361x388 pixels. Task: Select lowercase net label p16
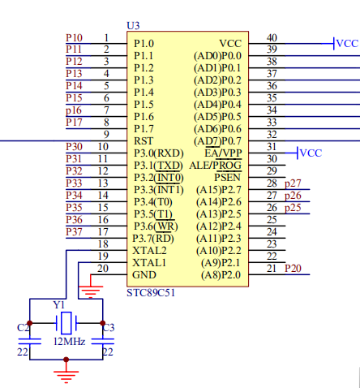click(74, 110)
